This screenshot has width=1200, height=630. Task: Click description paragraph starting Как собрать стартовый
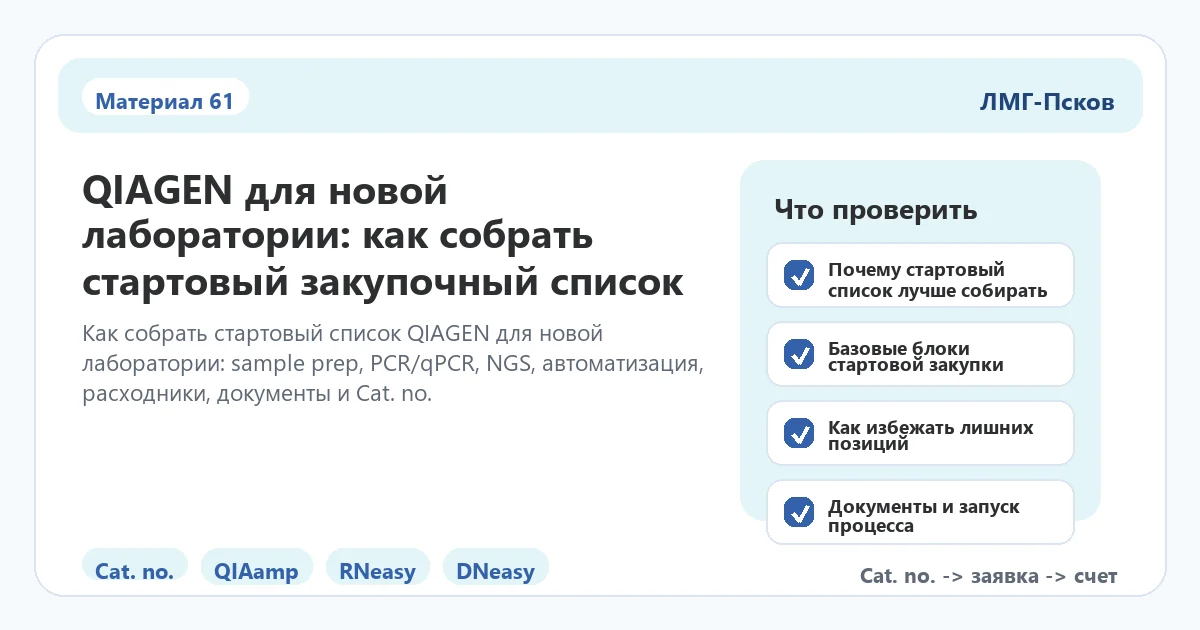tap(394, 363)
